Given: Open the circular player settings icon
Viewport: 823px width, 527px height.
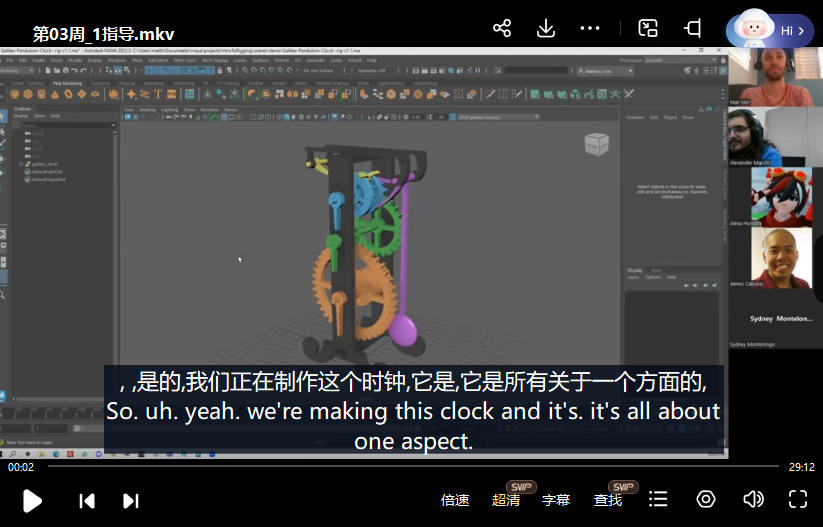Looking at the screenshot, I should point(706,499).
